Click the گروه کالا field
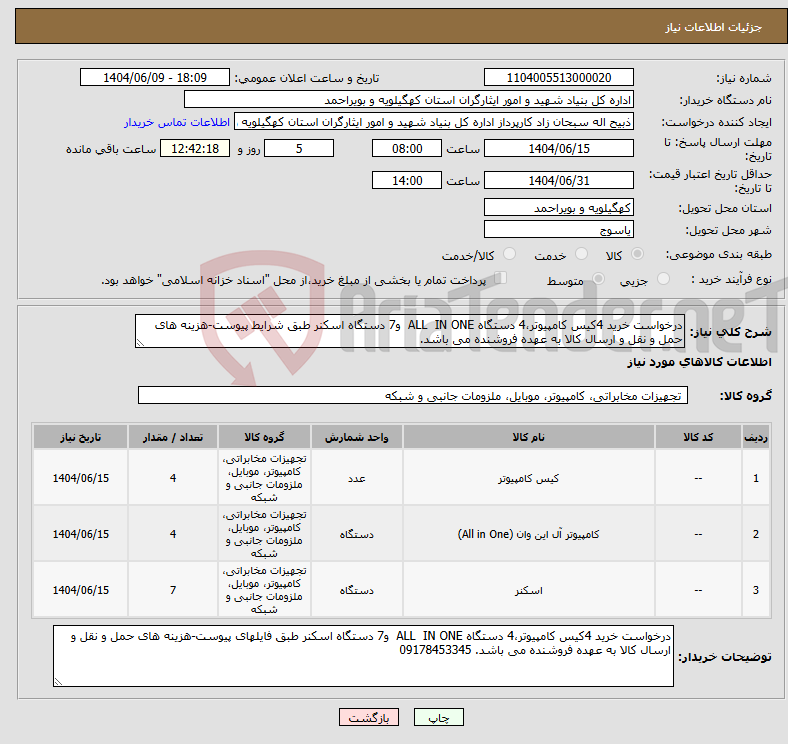 point(413,395)
